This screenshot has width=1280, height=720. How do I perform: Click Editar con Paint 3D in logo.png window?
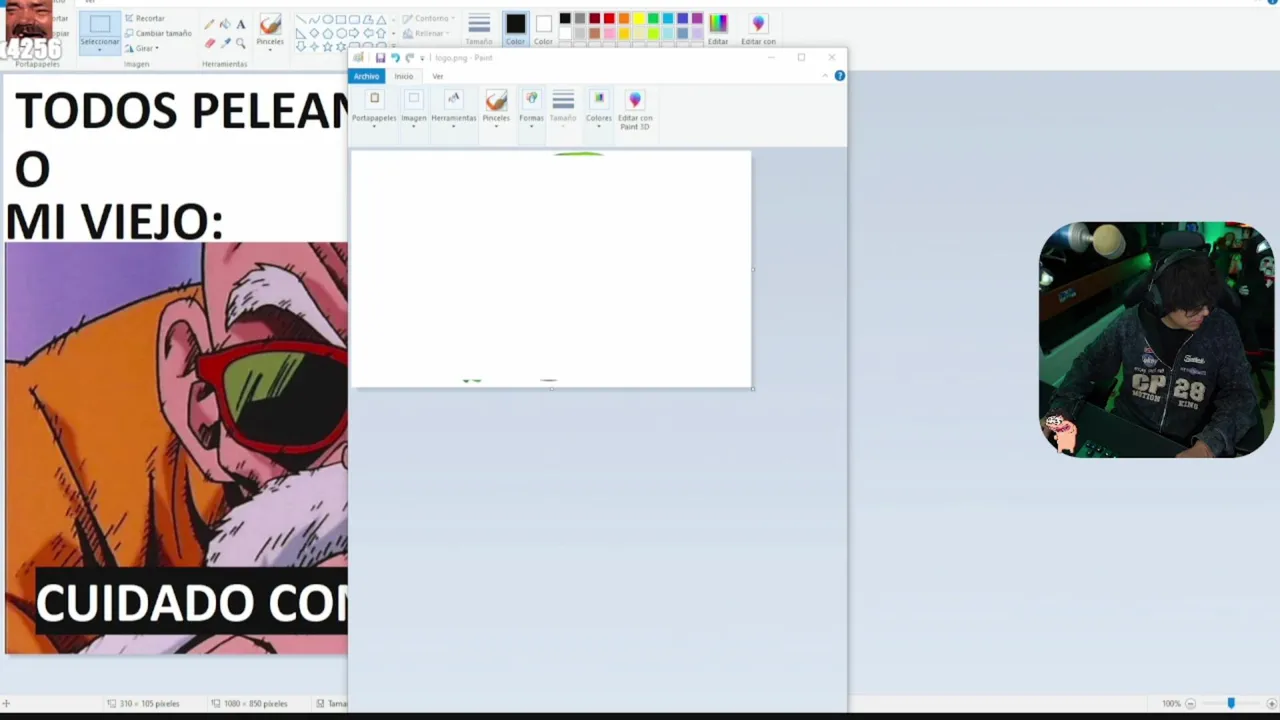pos(635,110)
